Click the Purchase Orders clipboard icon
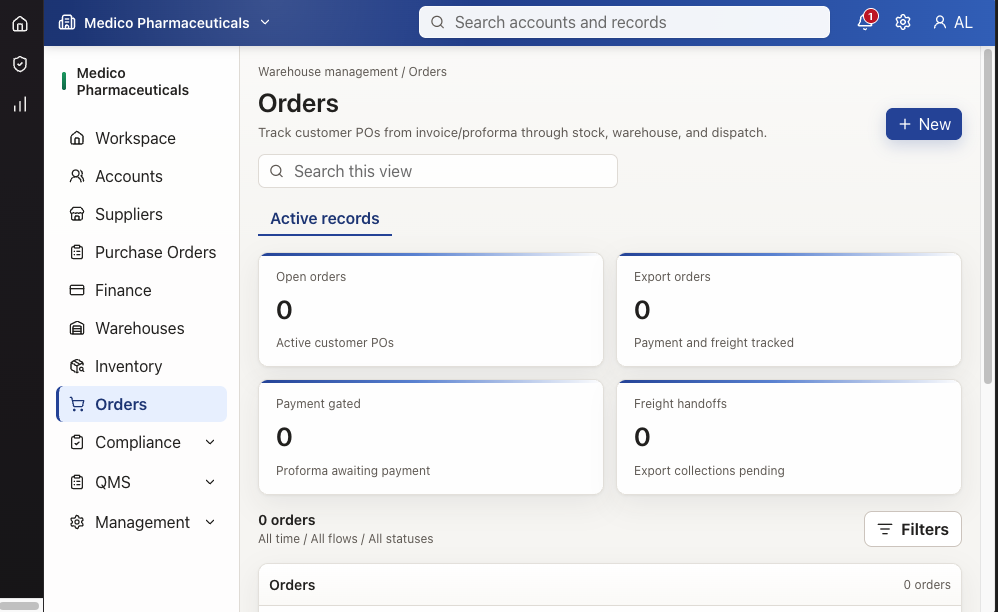Viewport: 998px width, 612px height. pos(77,252)
